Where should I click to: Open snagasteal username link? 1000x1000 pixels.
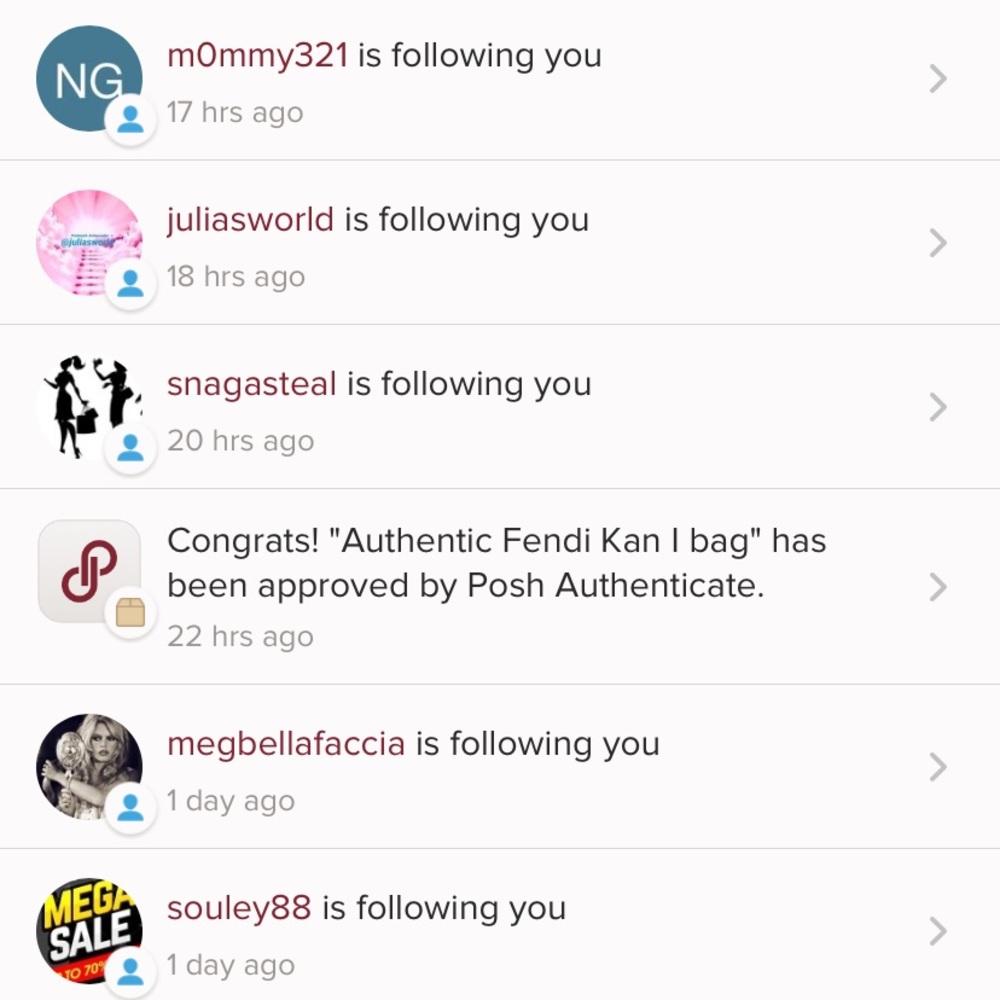[x=251, y=384]
